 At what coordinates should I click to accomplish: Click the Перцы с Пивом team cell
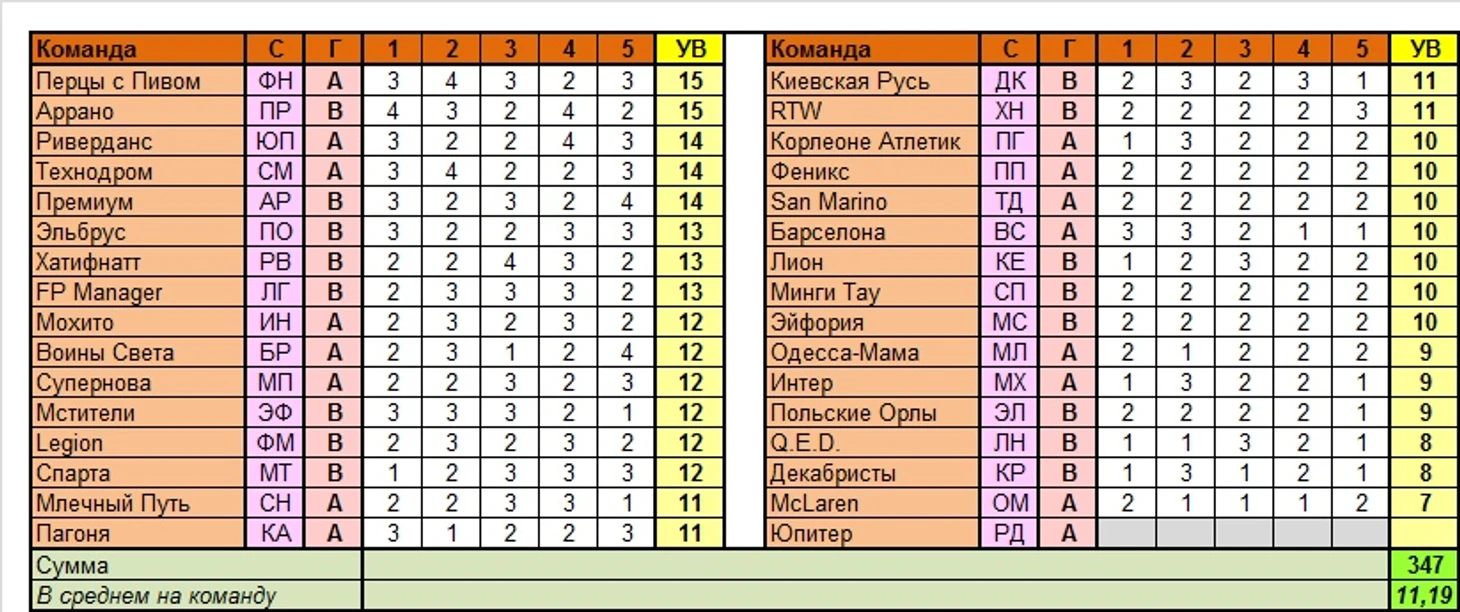[139, 80]
